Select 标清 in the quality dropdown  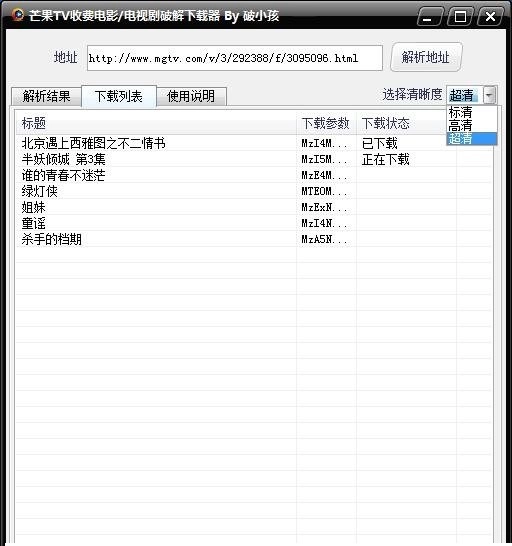pyautogui.click(x=472, y=112)
